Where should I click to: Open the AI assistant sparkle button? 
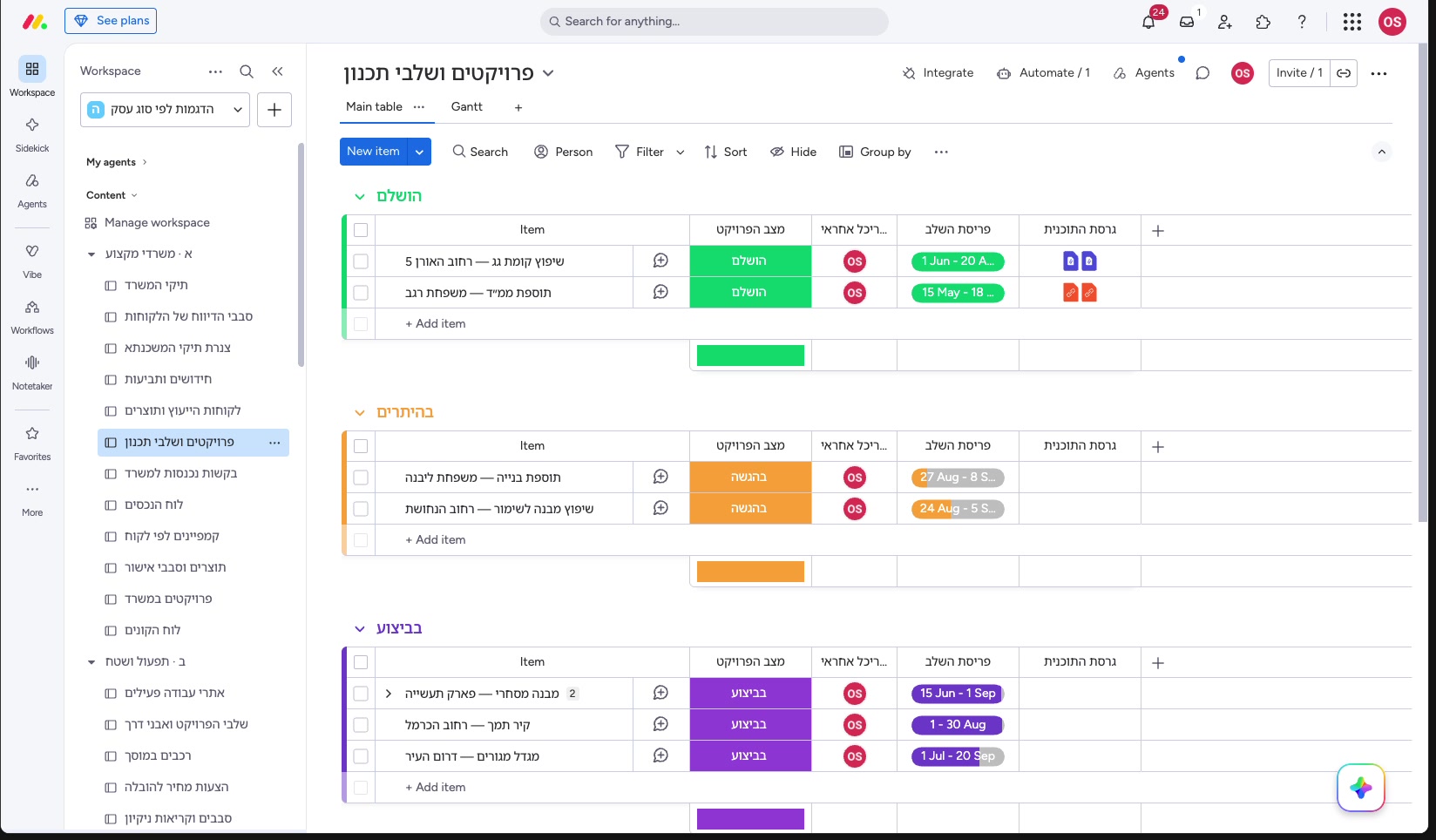click(1361, 788)
